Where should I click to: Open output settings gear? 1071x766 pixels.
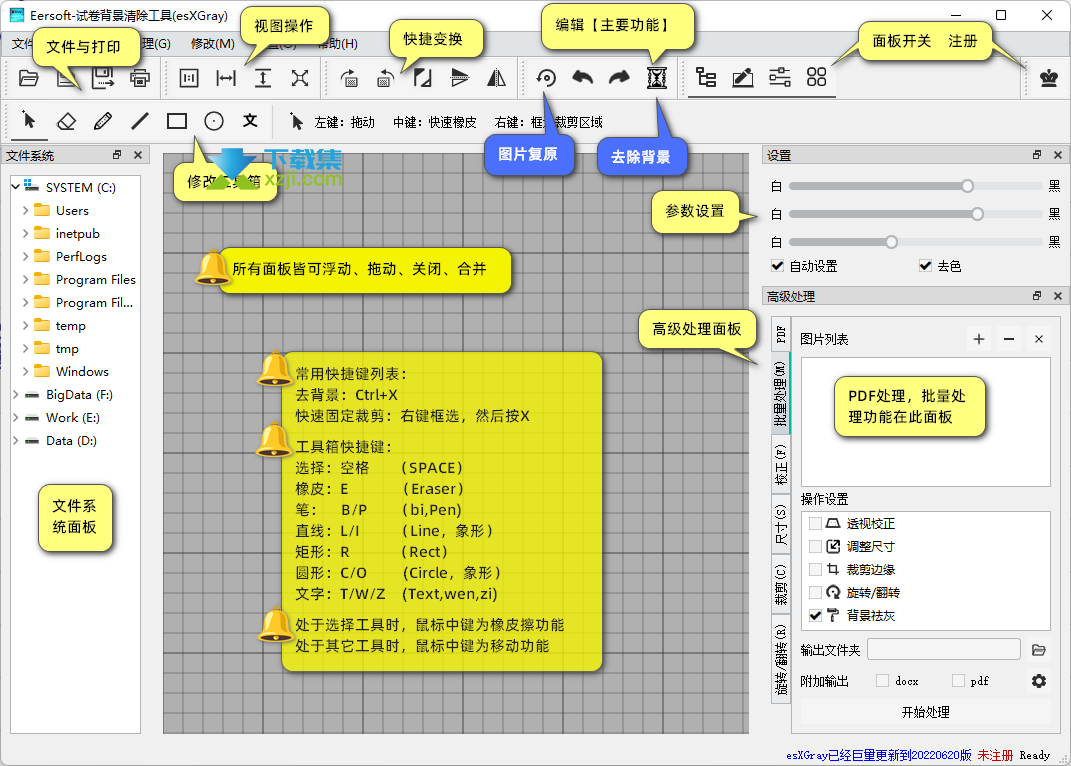1039,681
